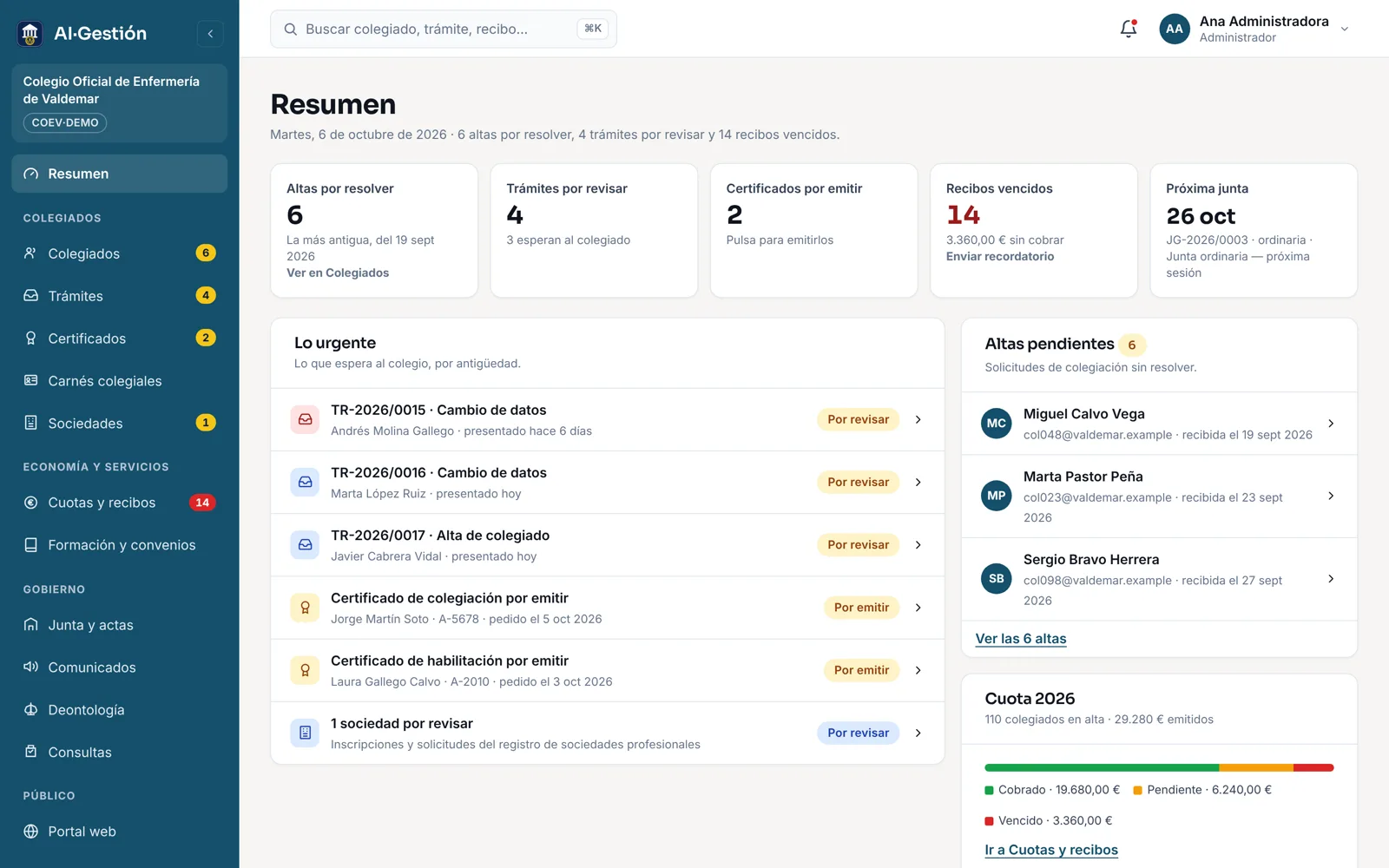The height and width of the screenshot is (868, 1389).
Task: Click the MC avatar of Miguel Calvo Vega
Action: [x=997, y=424]
